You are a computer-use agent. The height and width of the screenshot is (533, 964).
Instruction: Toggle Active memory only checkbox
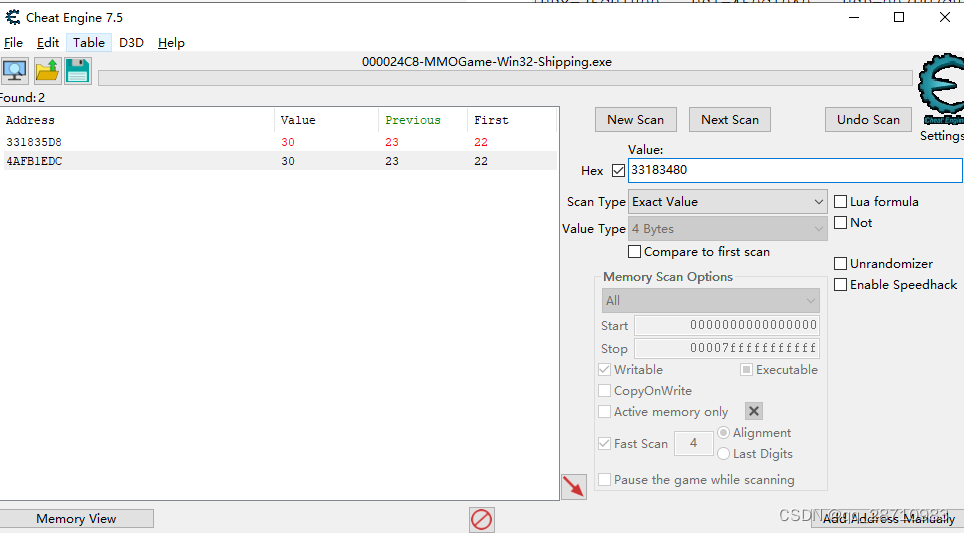(604, 411)
